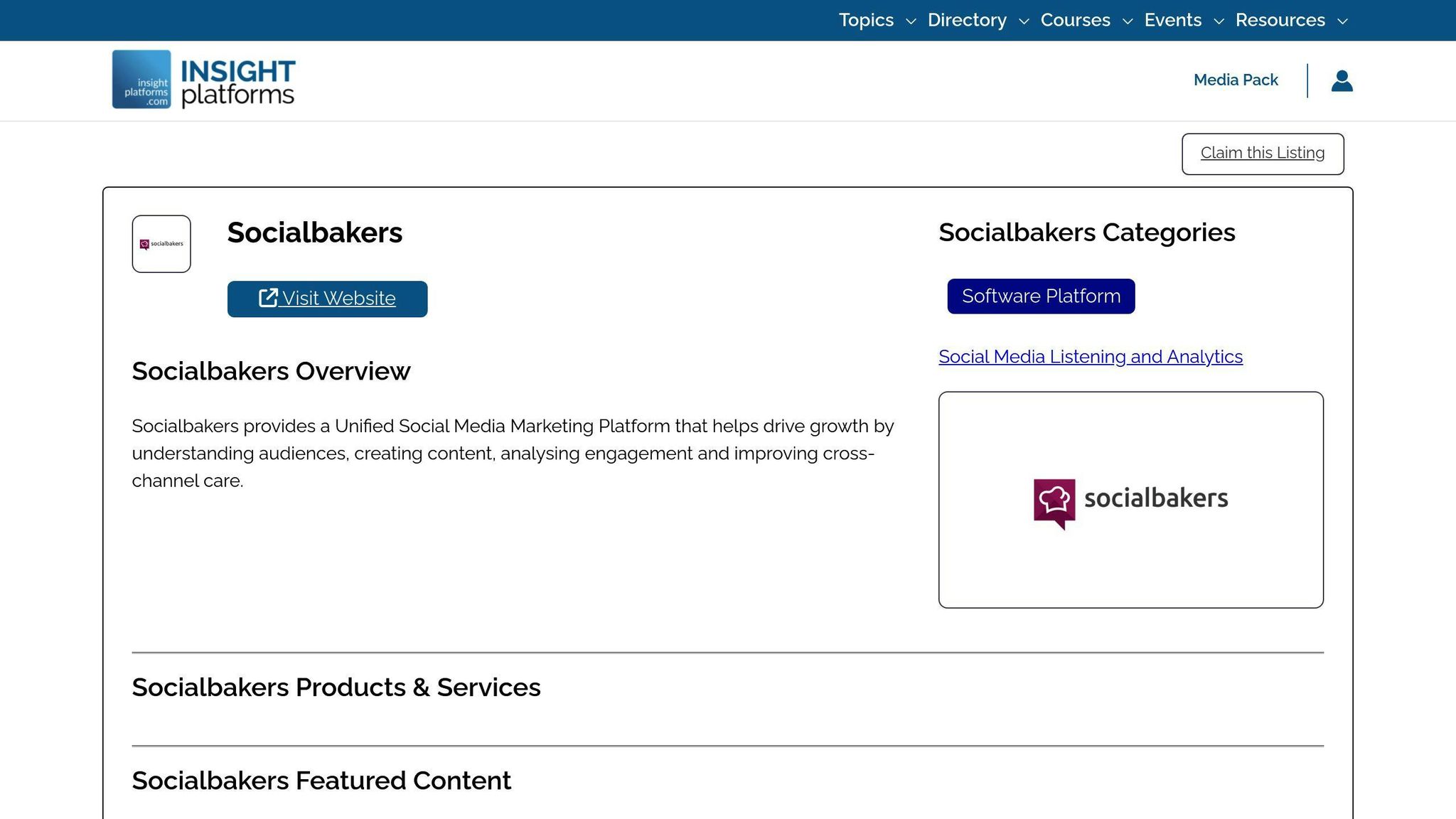Click the Visit Website button

click(x=326, y=299)
